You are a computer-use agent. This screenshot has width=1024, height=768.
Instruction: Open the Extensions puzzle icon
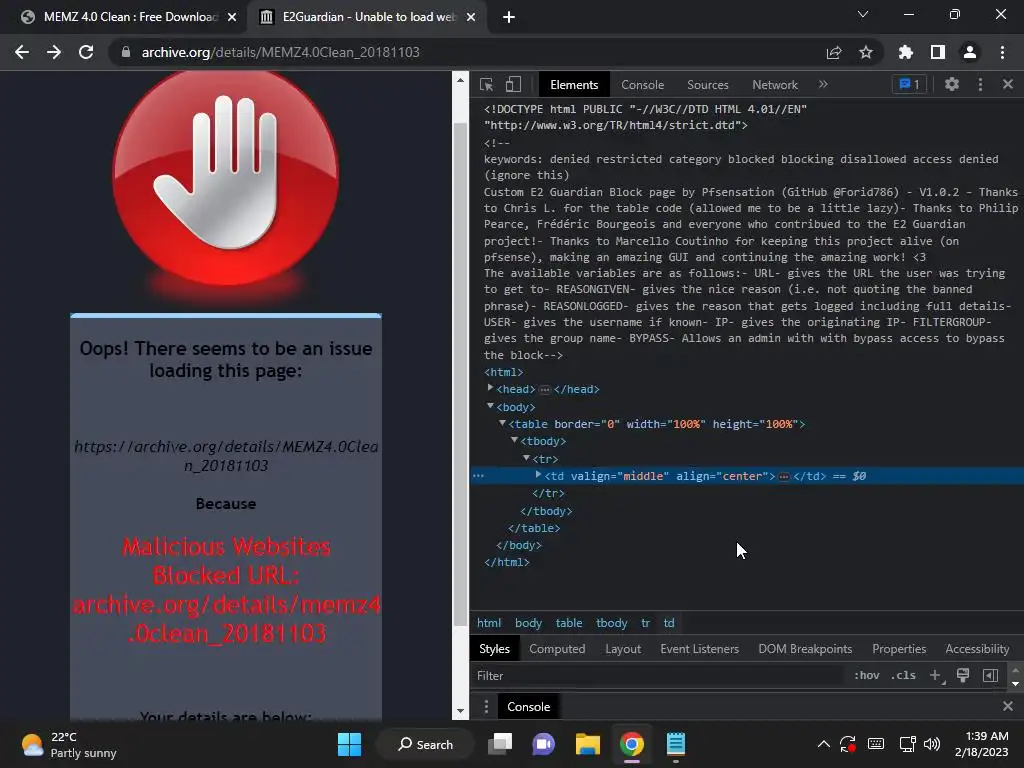pyautogui.click(x=905, y=52)
